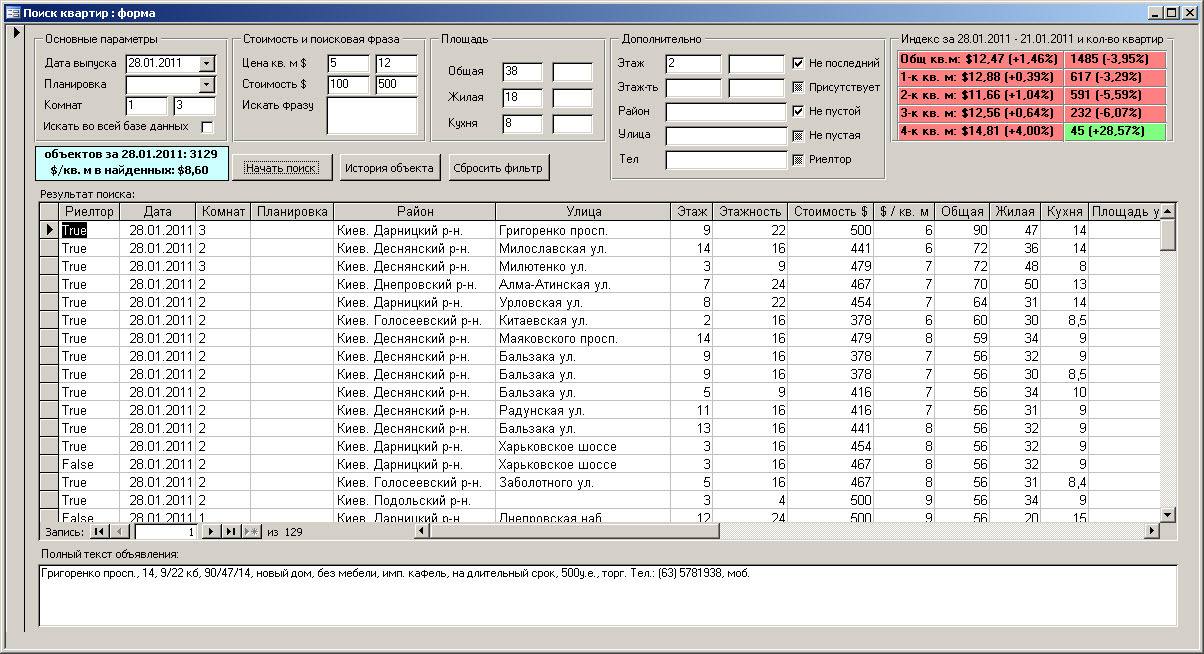Click the 'Кухня' area field containing 8
This screenshot has width=1204, height=654.
pos(523,123)
